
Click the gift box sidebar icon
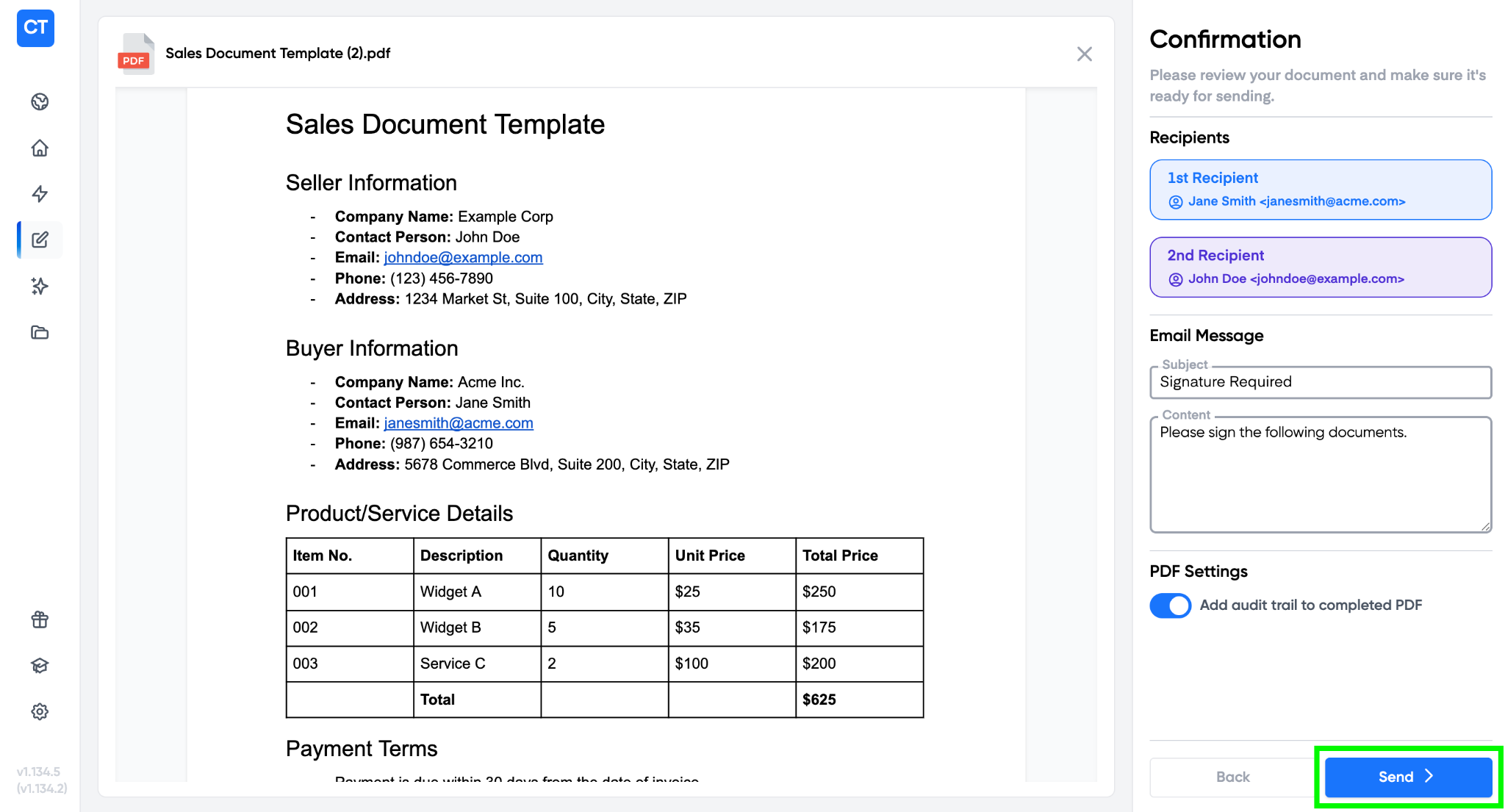tap(40, 619)
